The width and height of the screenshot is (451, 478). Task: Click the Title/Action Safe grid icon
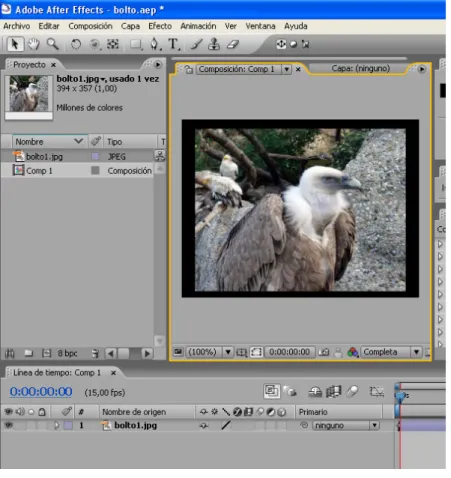[241, 352]
